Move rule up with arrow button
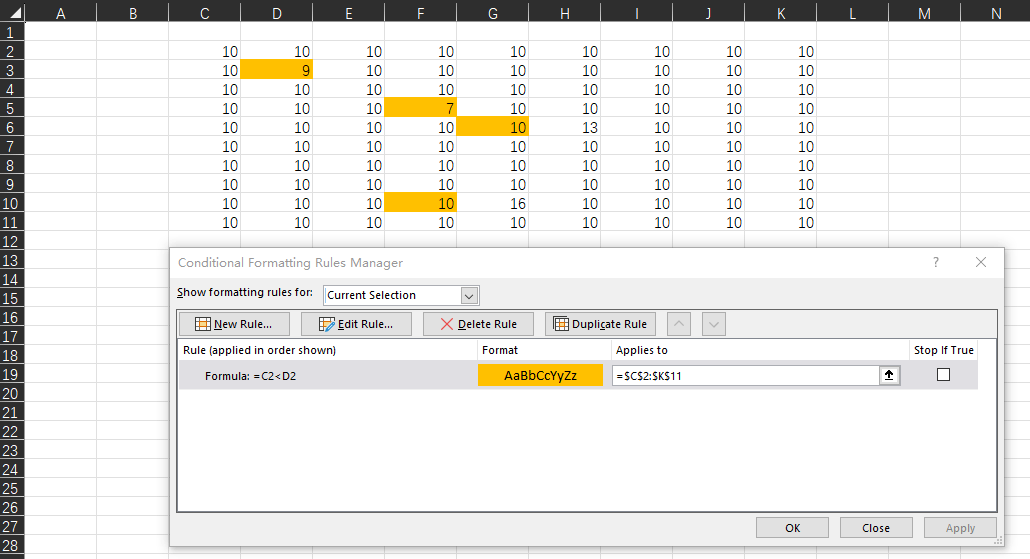This screenshot has height=559, width=1030. (679, 324)
